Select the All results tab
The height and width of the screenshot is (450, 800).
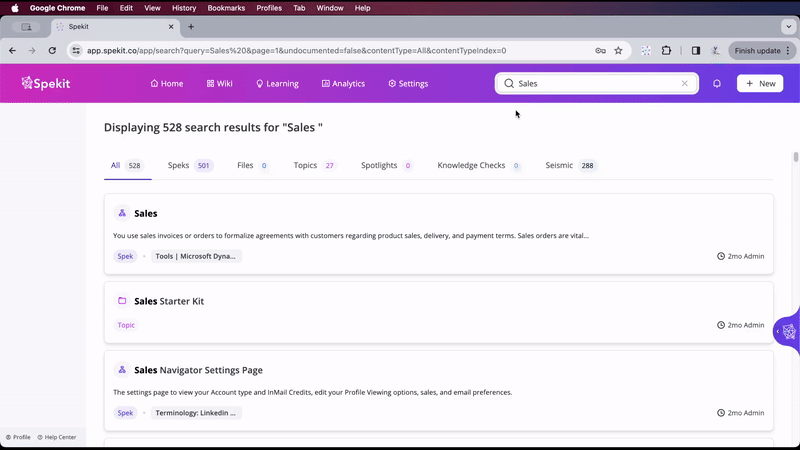[127, 165]
